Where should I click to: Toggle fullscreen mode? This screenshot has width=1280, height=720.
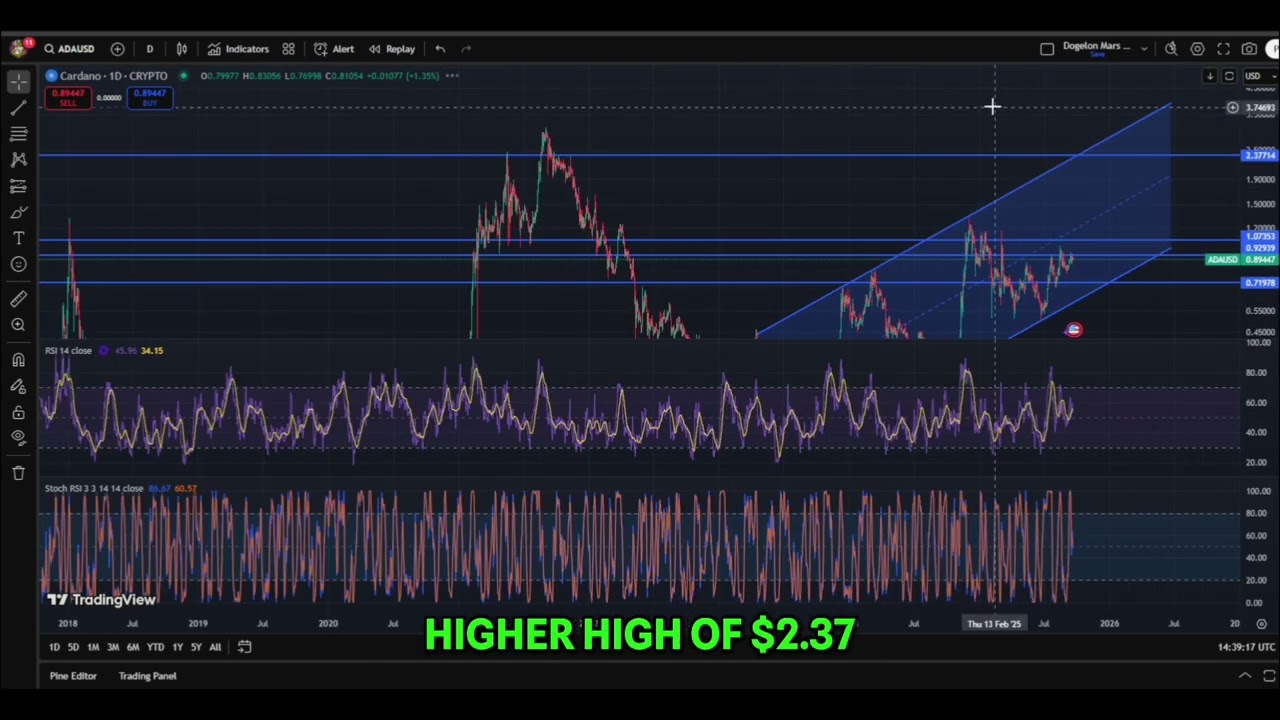[x=1223, y=49]
